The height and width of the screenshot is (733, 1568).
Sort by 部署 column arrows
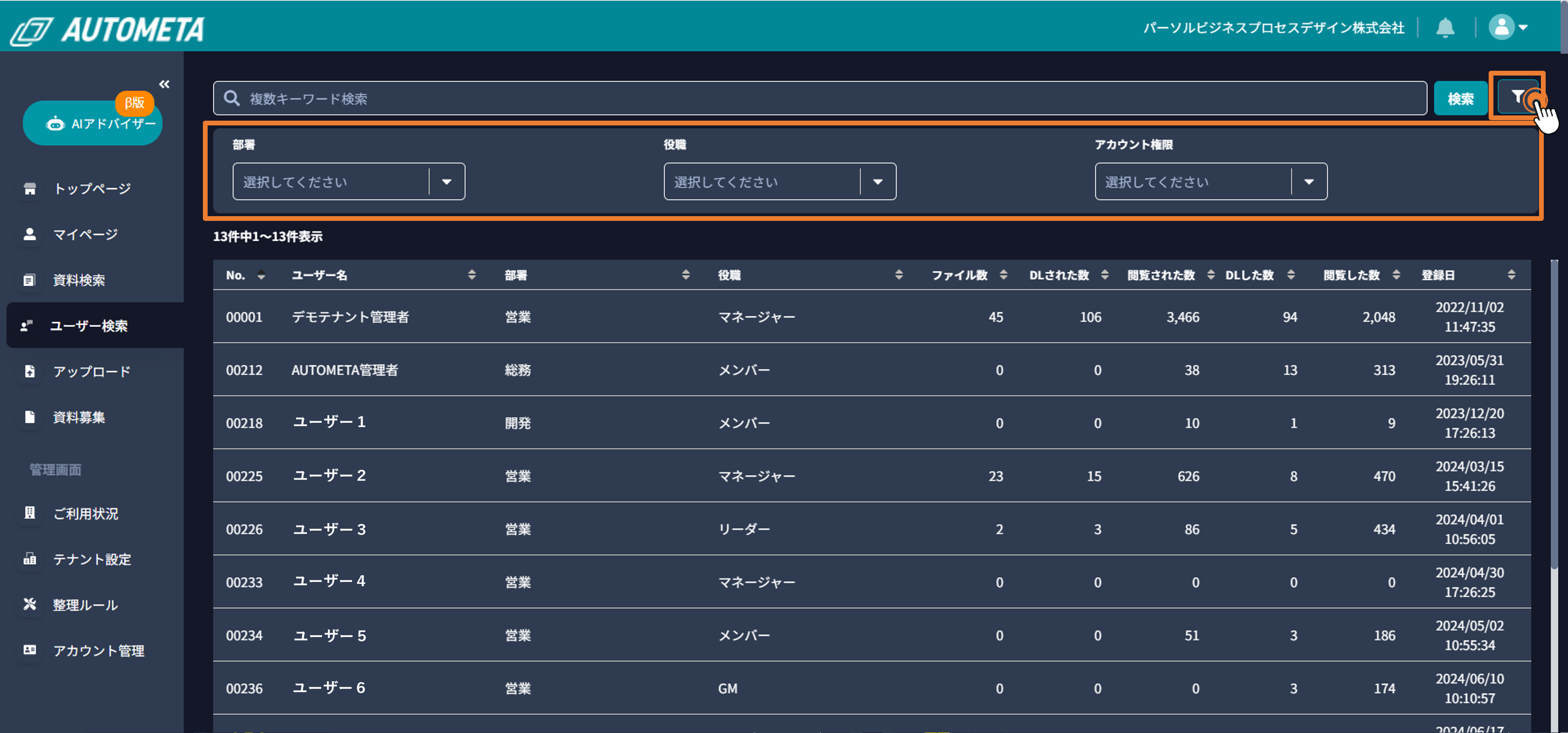(x=686, y=275)
